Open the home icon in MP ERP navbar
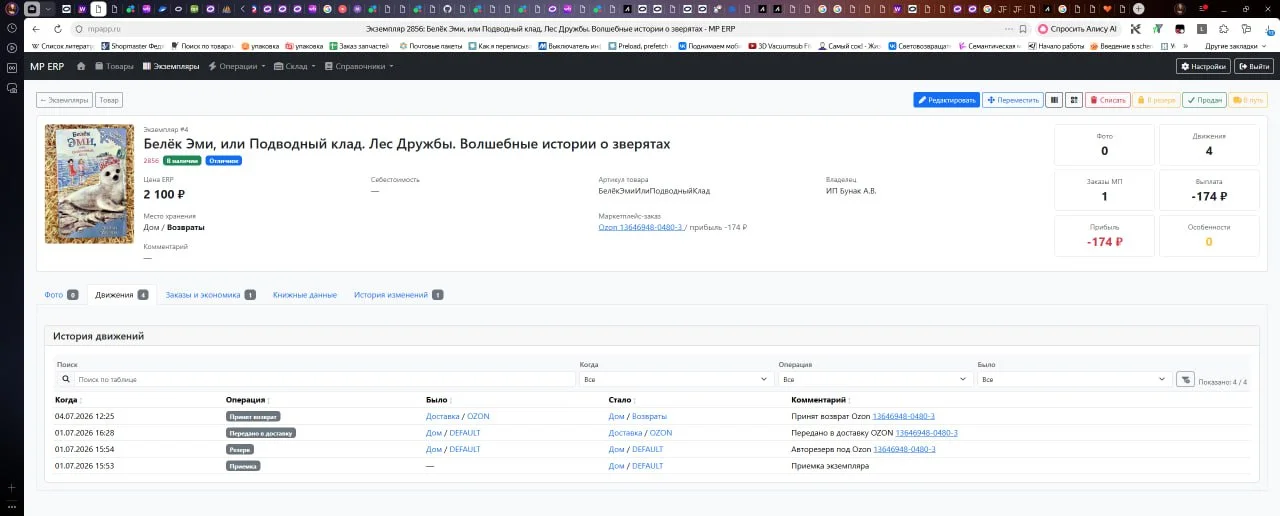Image resolution: width=1280 pixels, height=516 pixels. click(x=82, y=66)
